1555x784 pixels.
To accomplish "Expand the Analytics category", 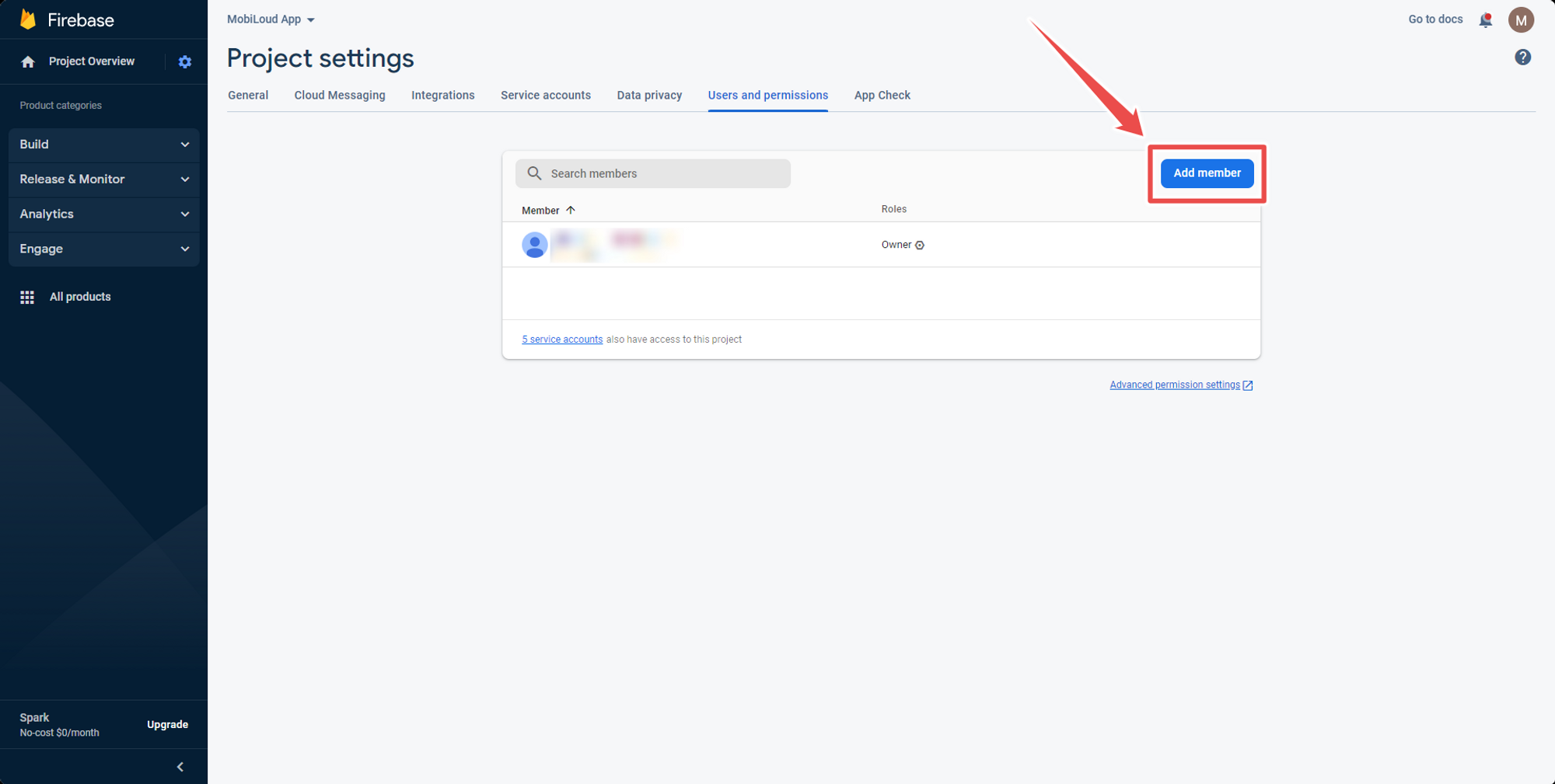I will [104, 214].
